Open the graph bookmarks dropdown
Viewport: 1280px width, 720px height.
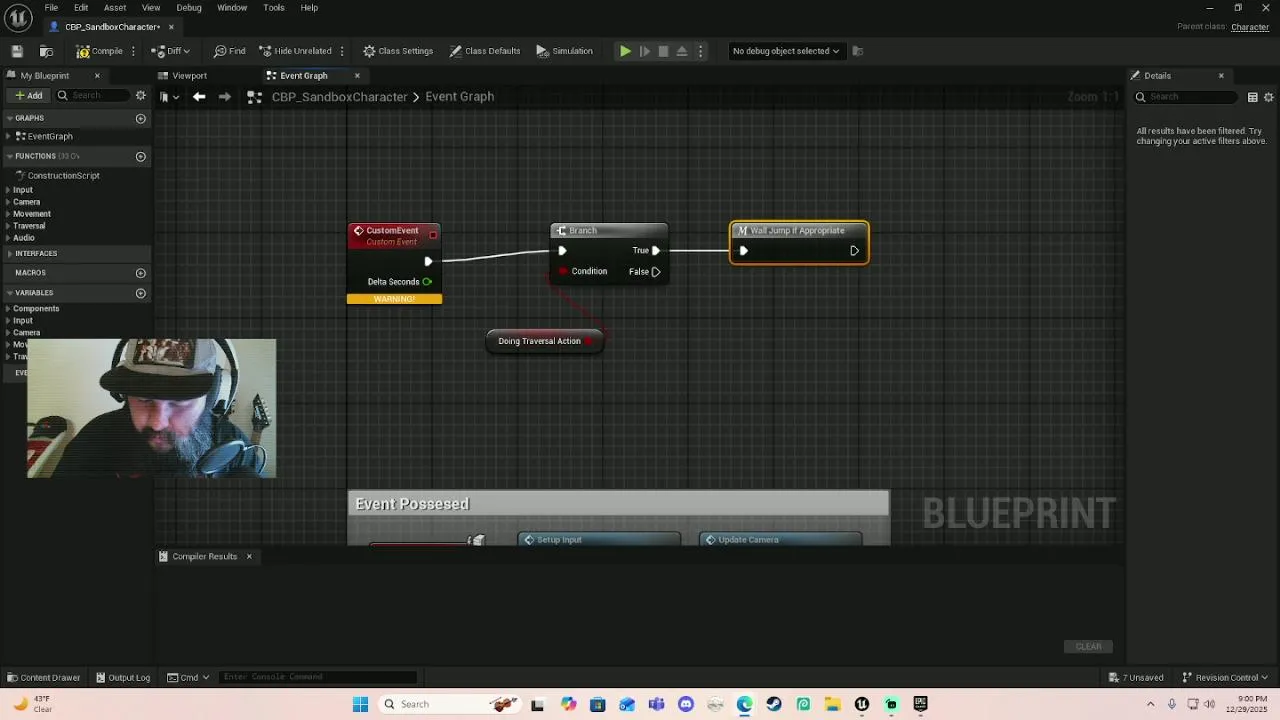coord(169,97)
